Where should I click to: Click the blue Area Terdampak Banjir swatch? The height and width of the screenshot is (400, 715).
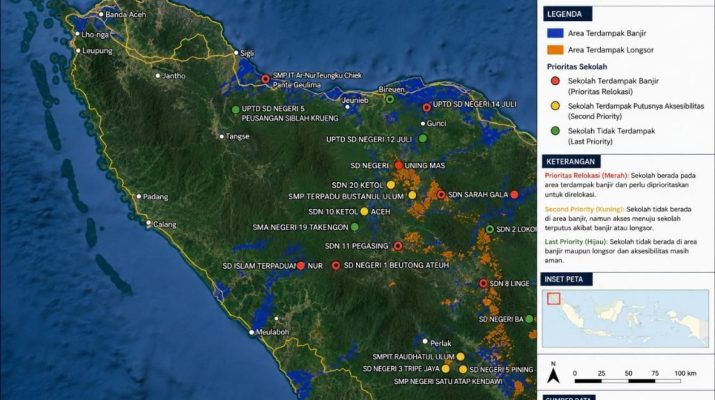point(555,33)
